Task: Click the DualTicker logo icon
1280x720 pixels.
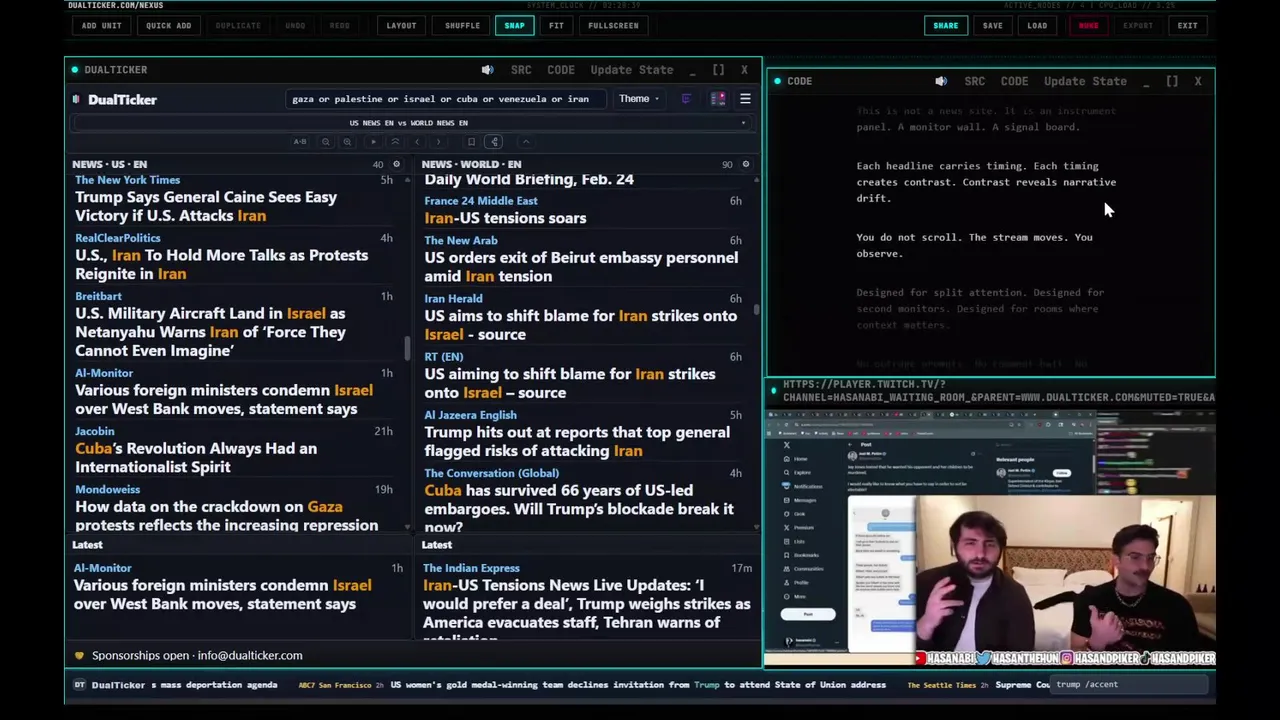Action: click(77, 99)
